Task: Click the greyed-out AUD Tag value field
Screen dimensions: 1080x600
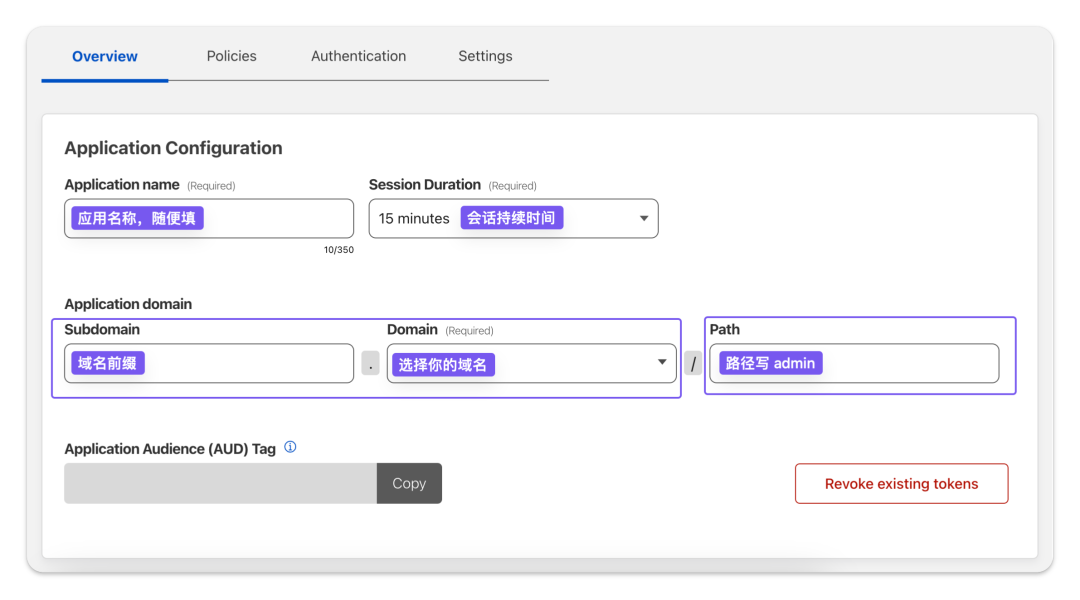Action: tap(220, 483)
